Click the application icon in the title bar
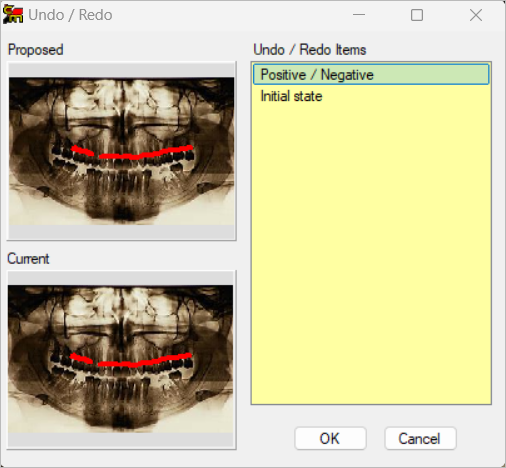Viewport: 506px width, 468px height. coord(13,15)
